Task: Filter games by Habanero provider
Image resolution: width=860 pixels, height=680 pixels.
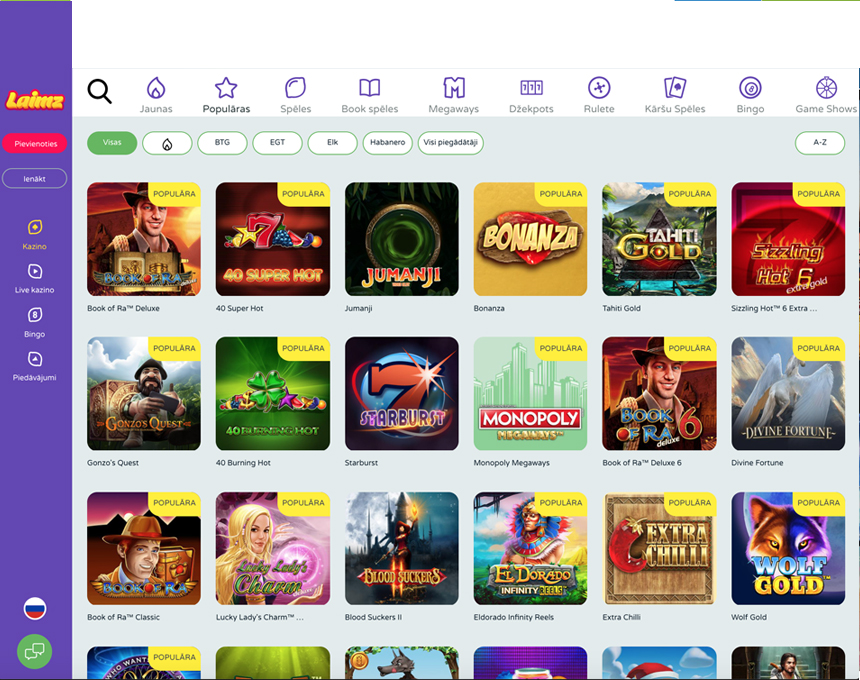Action: pos(387,143)
